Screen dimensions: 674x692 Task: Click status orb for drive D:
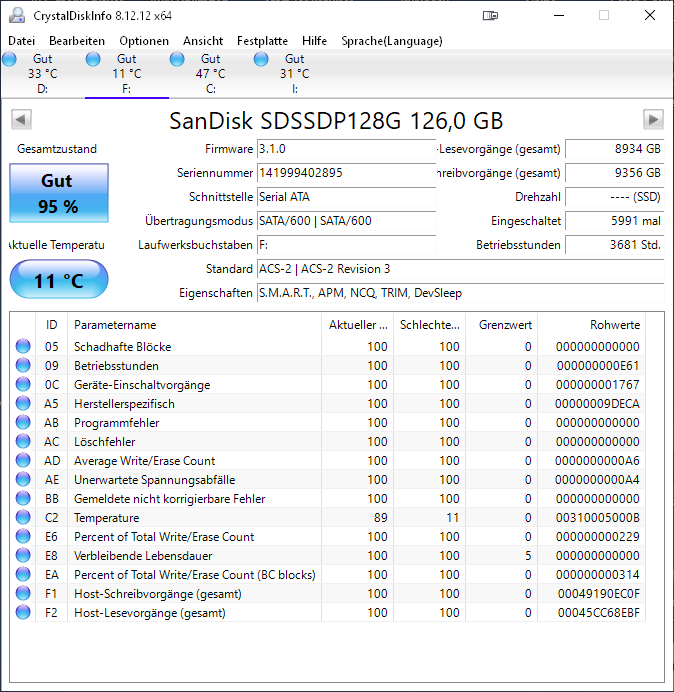coord(9,59)
